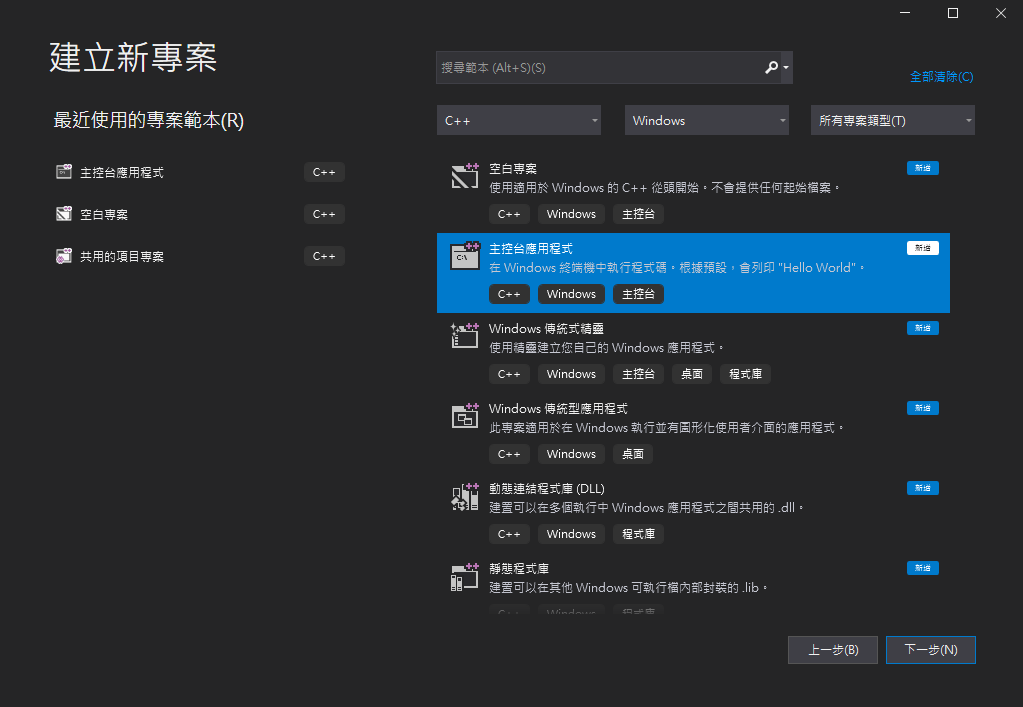Click the C++ tag under 動態連結程式庫
1023x707 pixels.
pos(509,534)
